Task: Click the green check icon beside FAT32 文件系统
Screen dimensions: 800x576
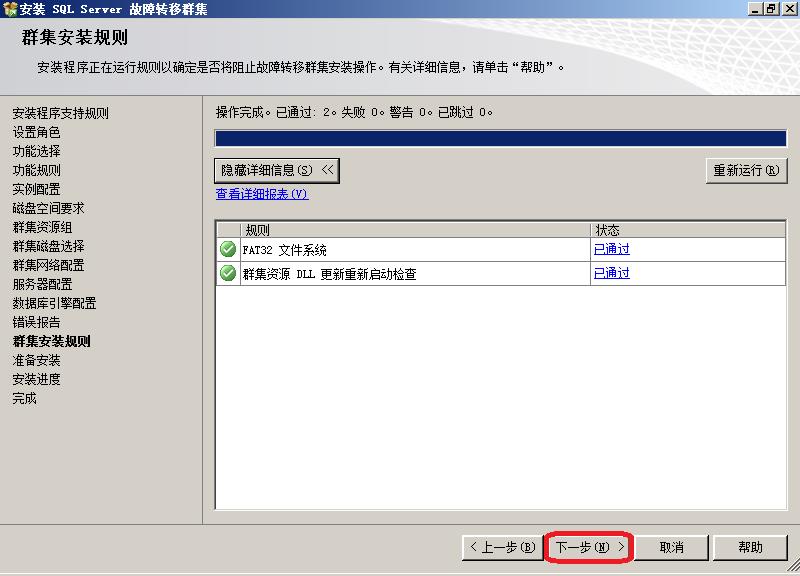Action: tap(228, 250)
